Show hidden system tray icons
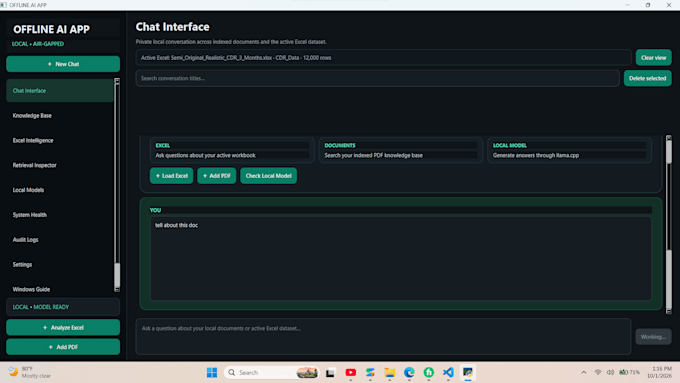This screenshot has width=680, height=383. point(584,372)
